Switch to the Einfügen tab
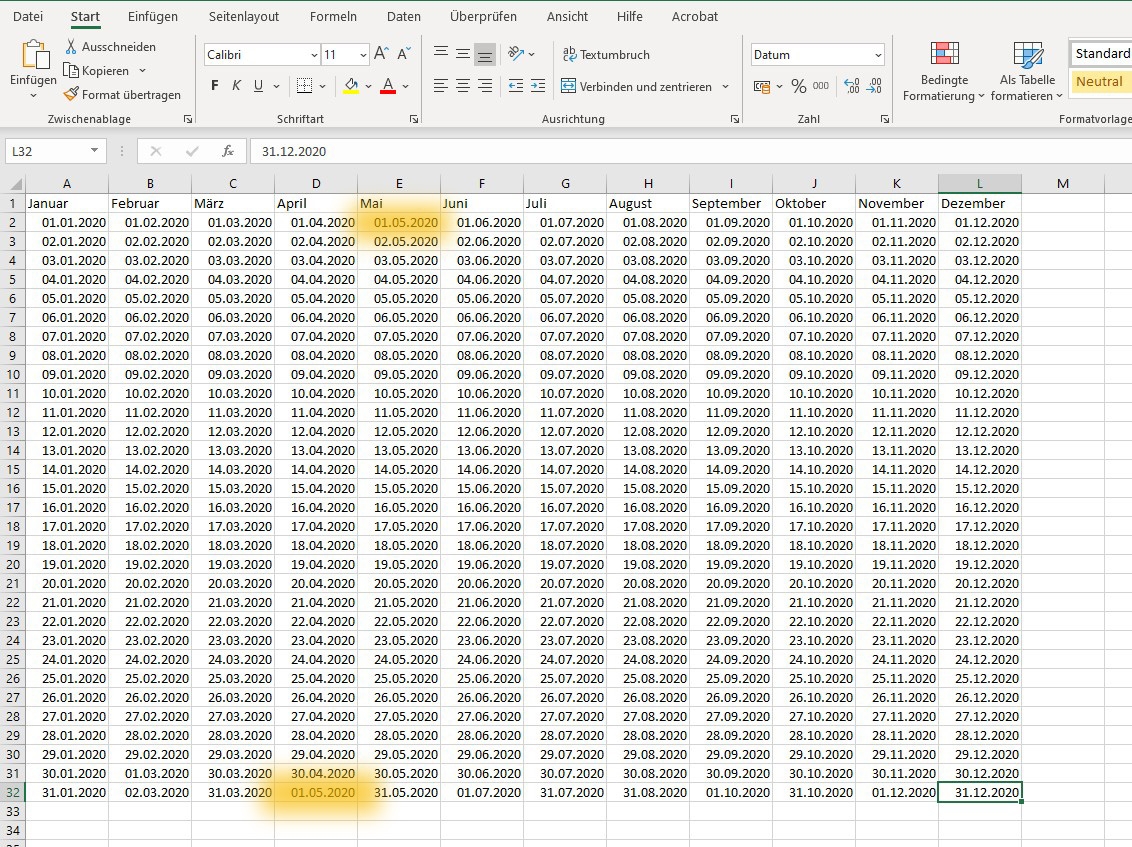 (152, 16)
